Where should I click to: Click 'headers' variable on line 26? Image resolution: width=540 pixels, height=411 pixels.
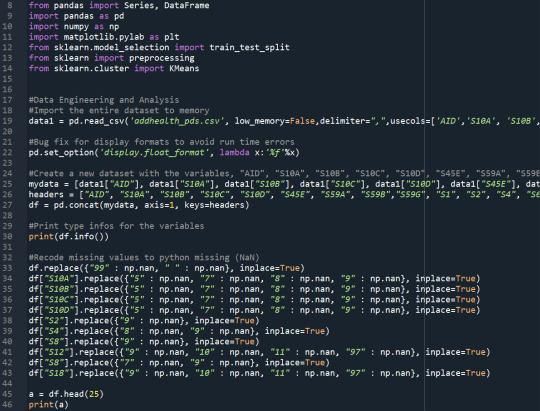click(x=46, y=194)
